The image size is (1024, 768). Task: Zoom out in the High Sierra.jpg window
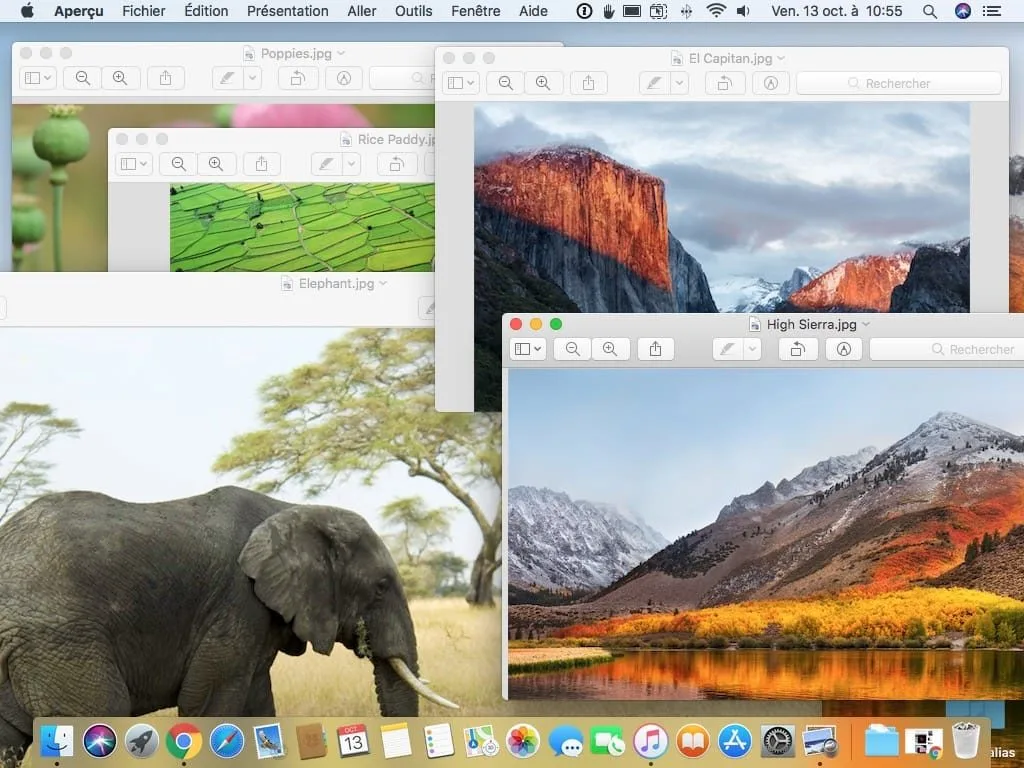point(573,349)
